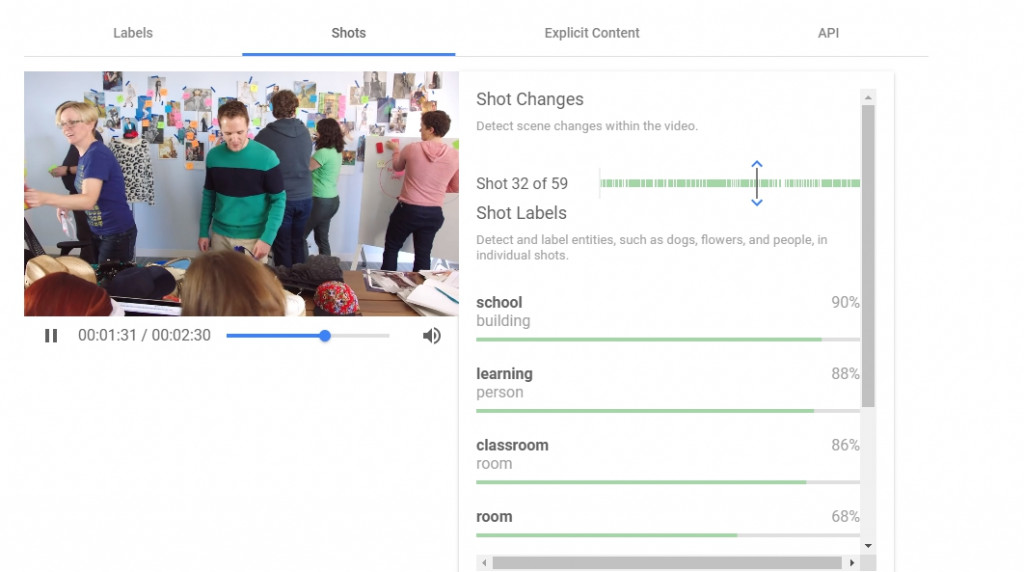Click the 'learning' shot label
Viewport: 1024px width, 572px height.
[x=504, y=373]
